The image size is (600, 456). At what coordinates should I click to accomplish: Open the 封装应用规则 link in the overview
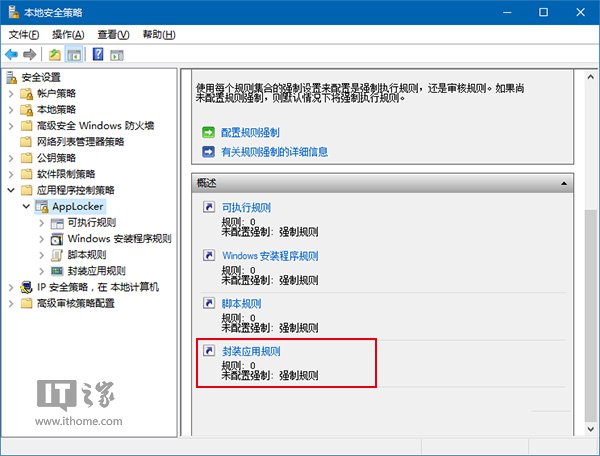[251, 352]
